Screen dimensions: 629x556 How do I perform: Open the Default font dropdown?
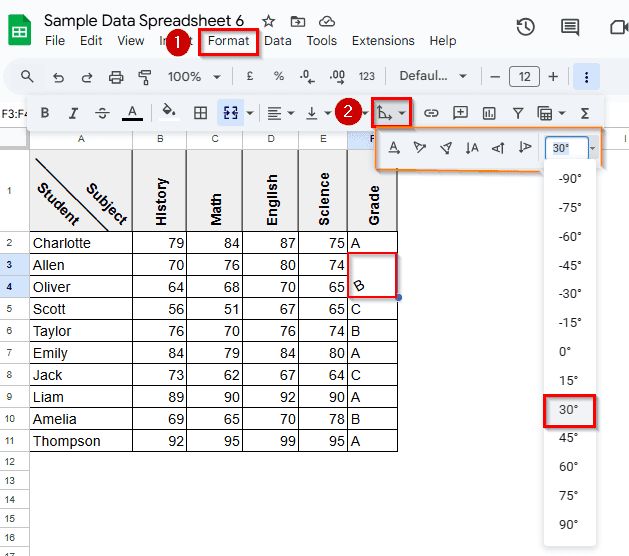pyautogui.click(x=432, y=77)
